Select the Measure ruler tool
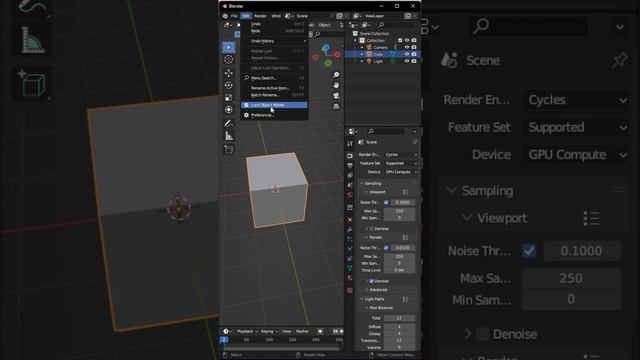The height and width of the screenshot is (360, 640). (229, 136)
